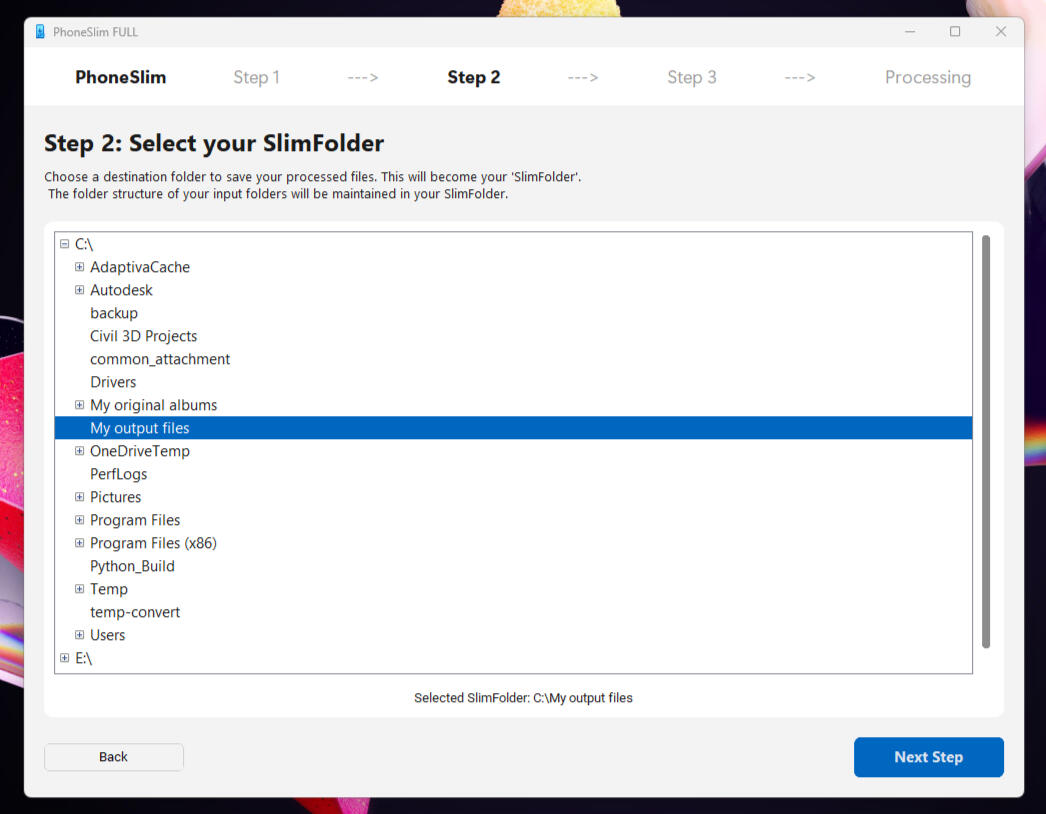Minimize the PhoneSlim window
Image resolution: width=1046 pixels, height=814 pixels.
tap(910, 31)
